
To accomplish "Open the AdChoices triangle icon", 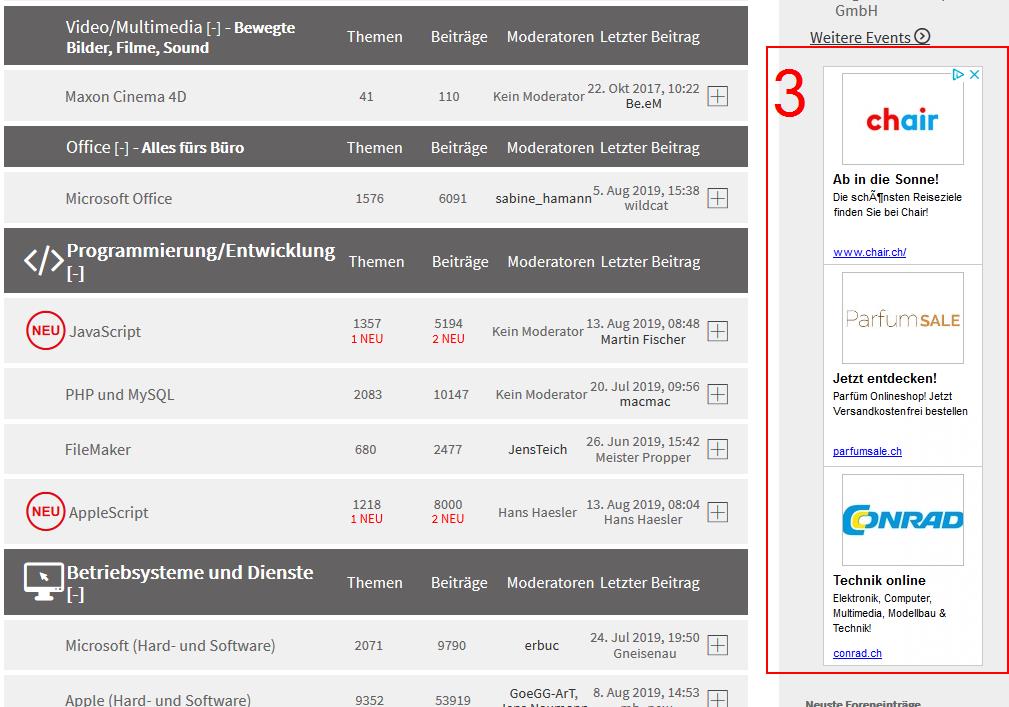I will pos(958,75).
